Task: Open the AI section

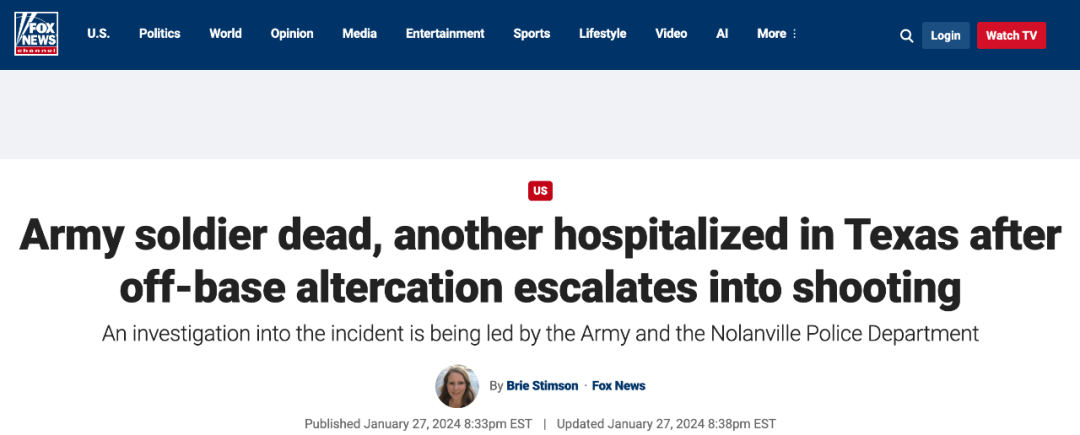Action: click(722, 34)
